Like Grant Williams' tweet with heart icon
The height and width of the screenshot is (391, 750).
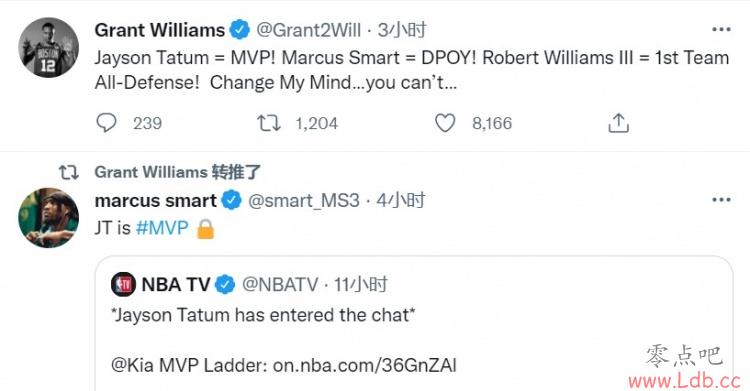pos(445,123)
